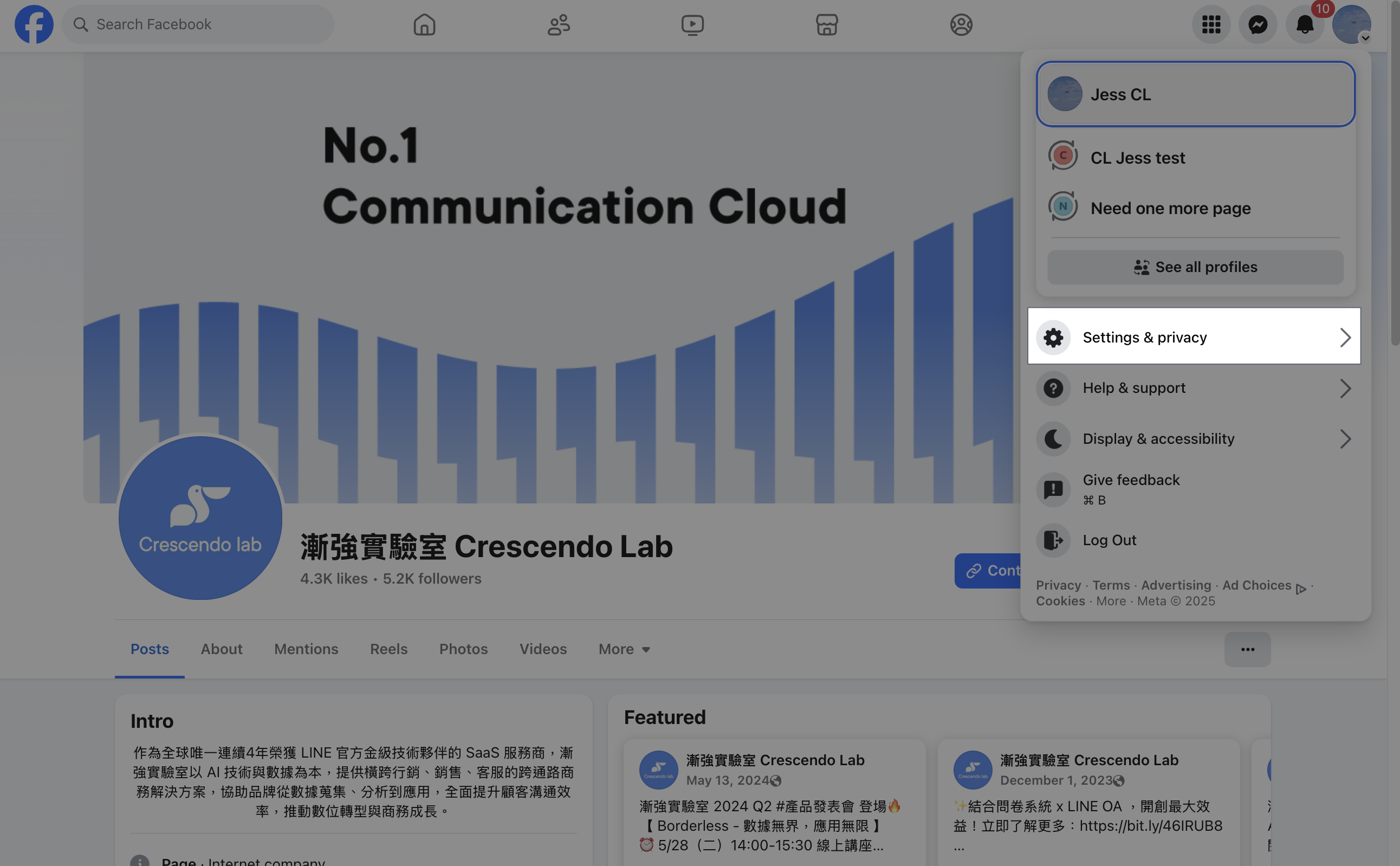Expand the More footer link
Image resolution: width=1400 pixels, height=866 pixels.
click(x=1111, y=601)
